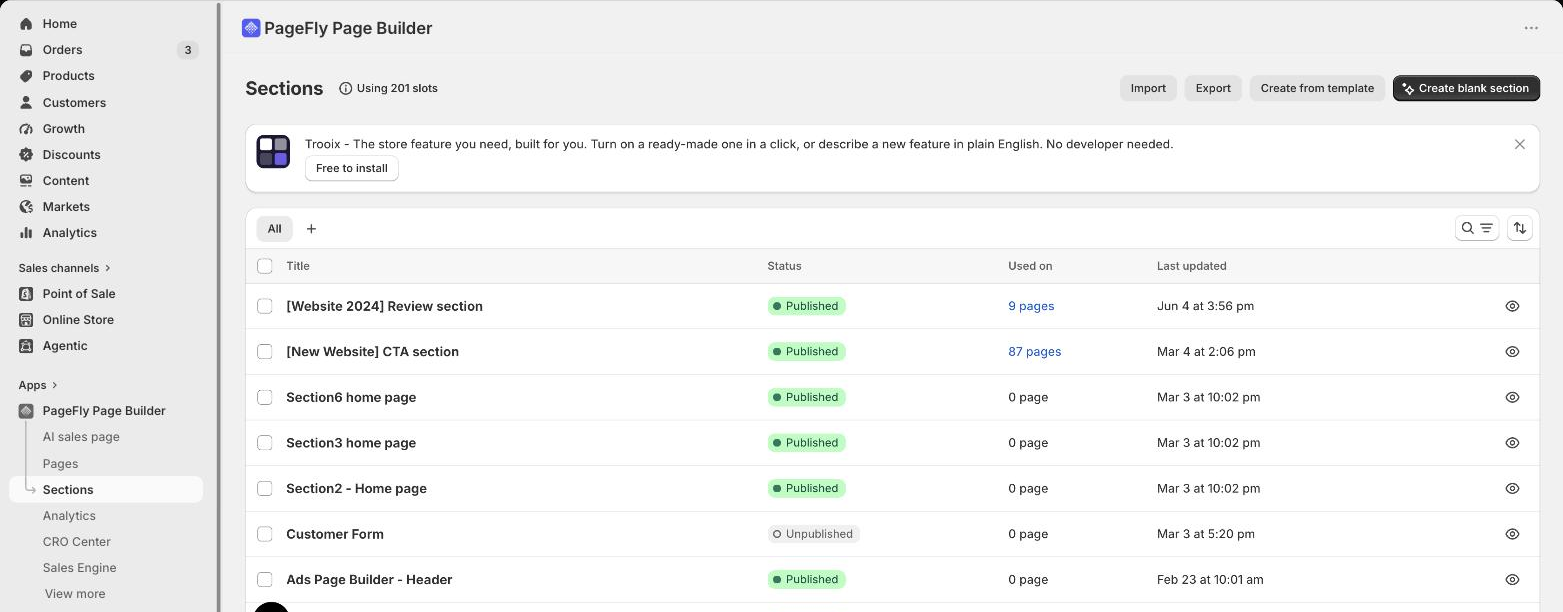The image size is (1563, 612).
Task: Click the Orders badge showing 3
Action: click(187, 50)
